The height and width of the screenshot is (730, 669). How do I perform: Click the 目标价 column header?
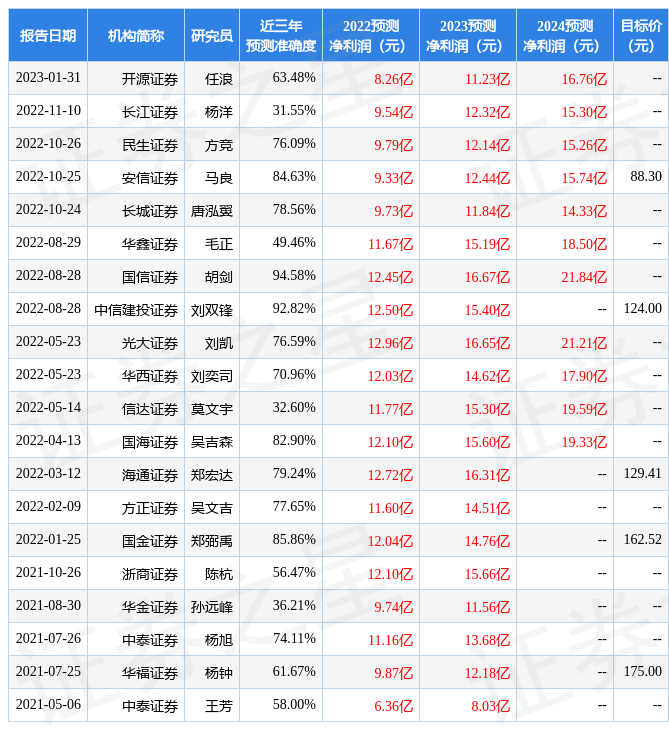click(641, 35)
